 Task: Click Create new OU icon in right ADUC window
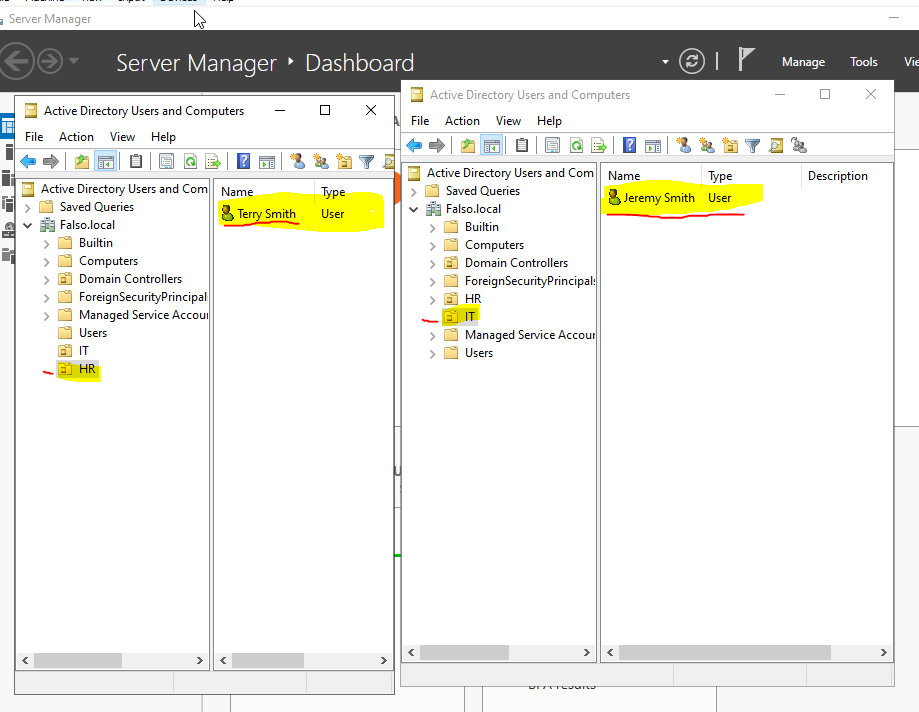click(730, 145)
